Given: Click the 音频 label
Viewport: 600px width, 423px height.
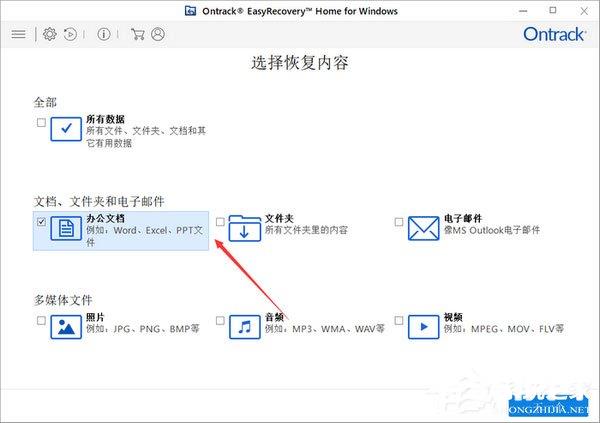Looking at the screenshot, I should click(274, 317).
